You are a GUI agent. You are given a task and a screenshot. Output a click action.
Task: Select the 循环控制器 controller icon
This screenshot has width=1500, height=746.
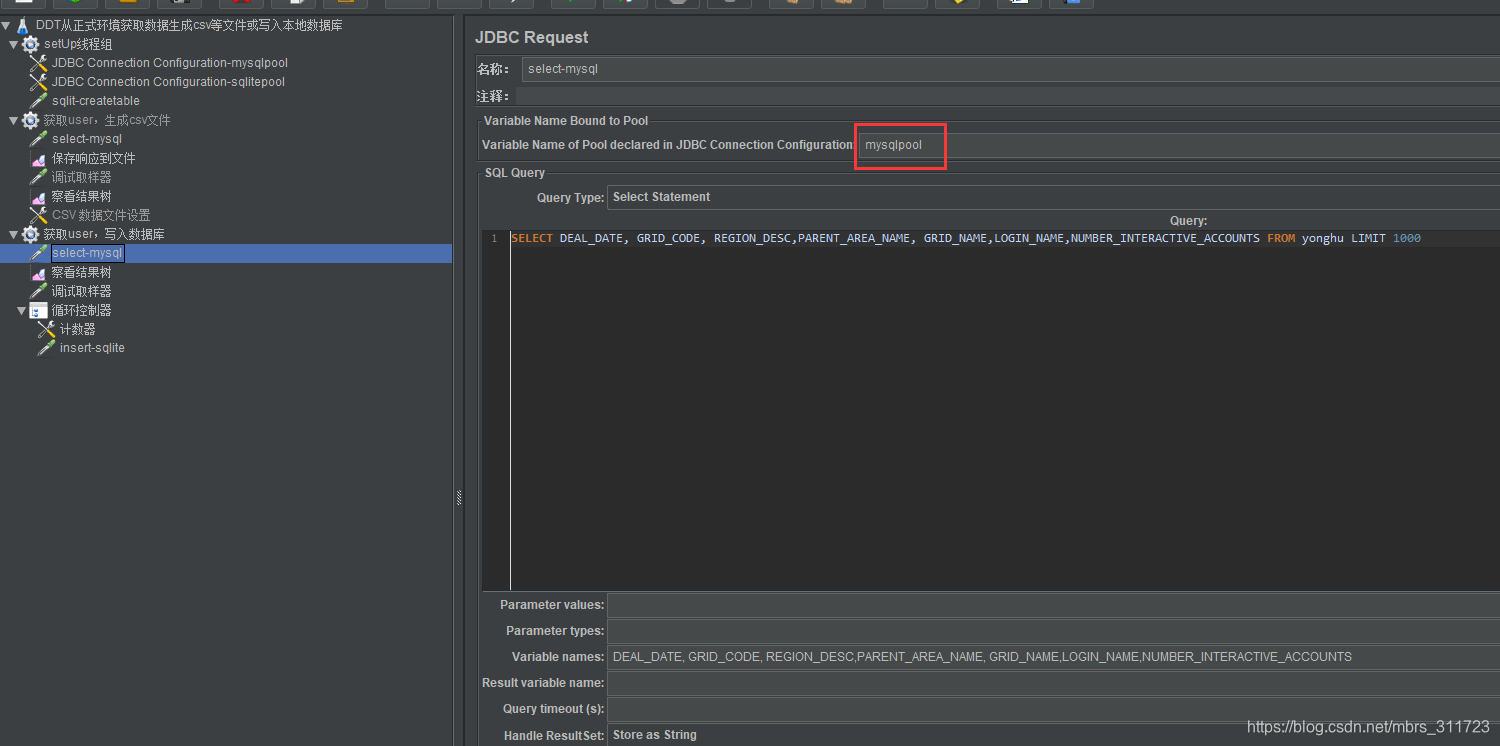click(x=39, y=310)
